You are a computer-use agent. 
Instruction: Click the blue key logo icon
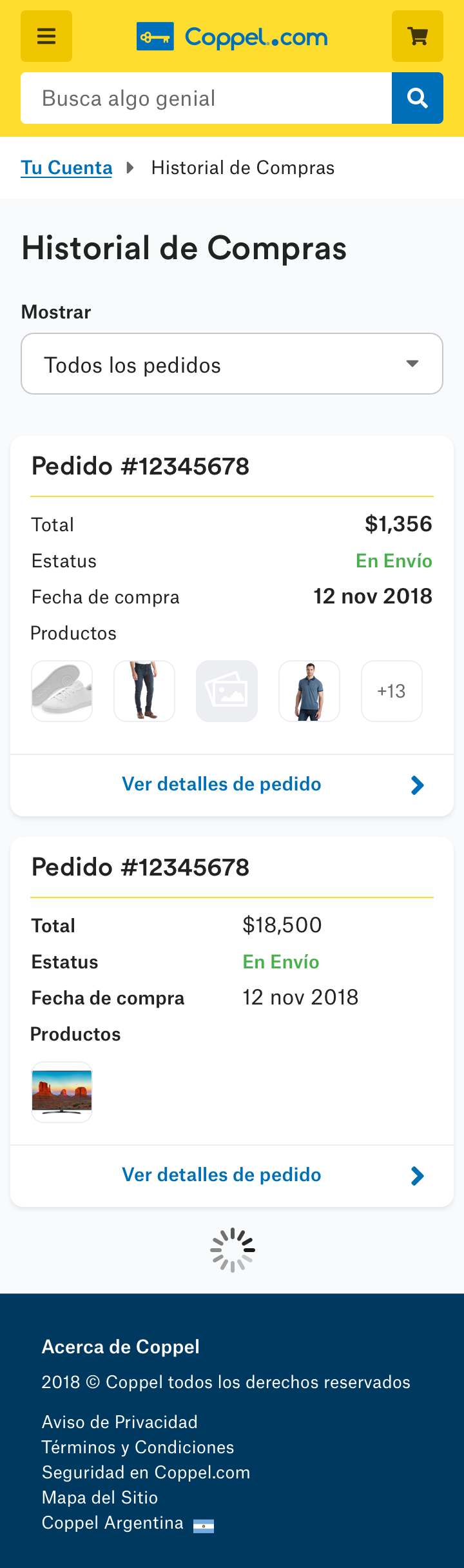click(x=155, y=37)
